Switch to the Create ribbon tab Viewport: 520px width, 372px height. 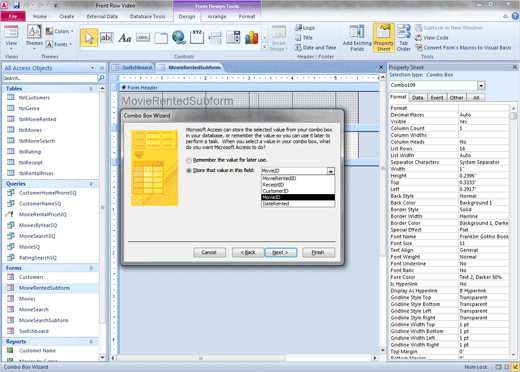[67, 16]
